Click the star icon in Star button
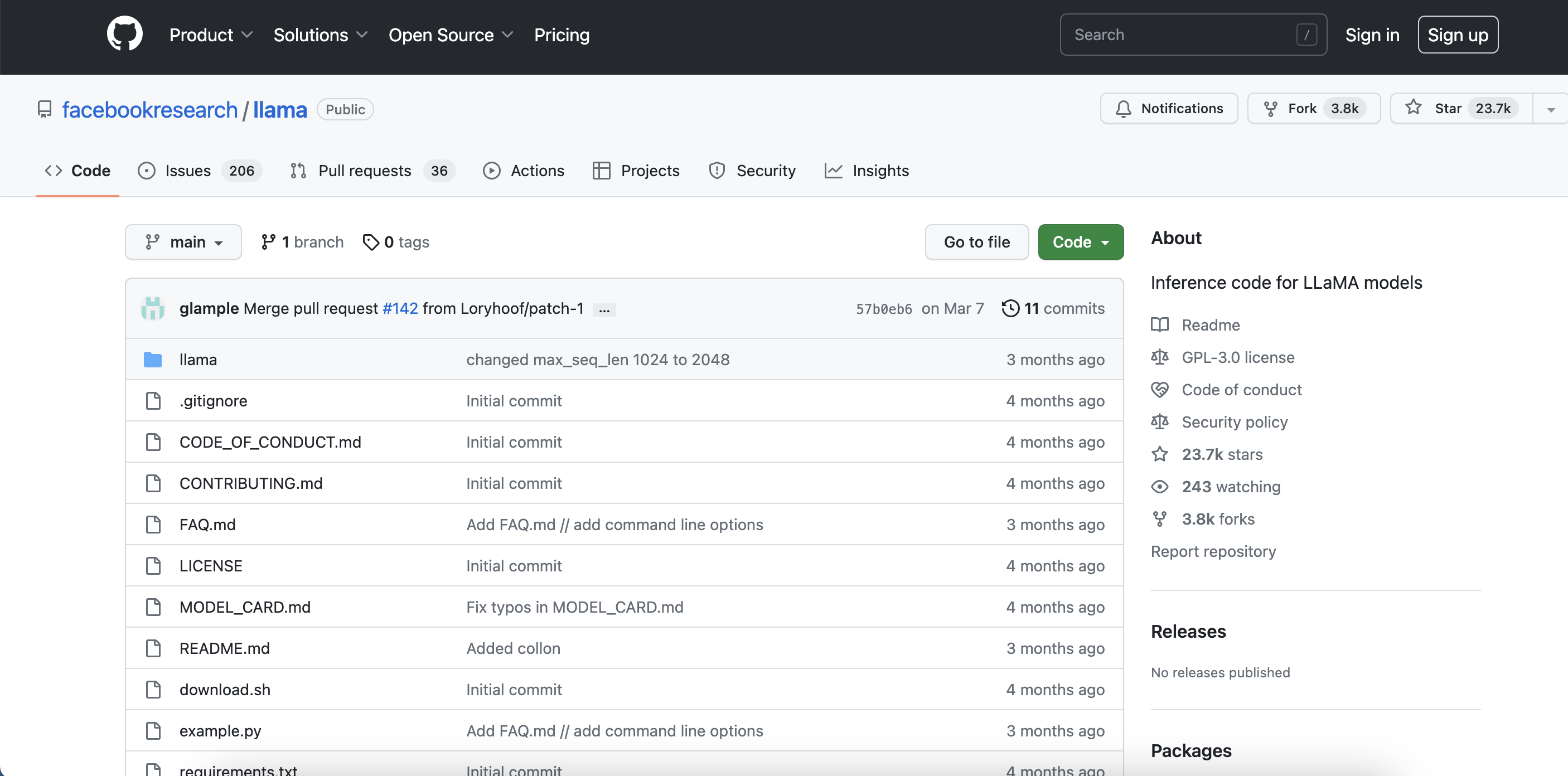Screen dimensions: 1568x776 tap(1414, 108)
